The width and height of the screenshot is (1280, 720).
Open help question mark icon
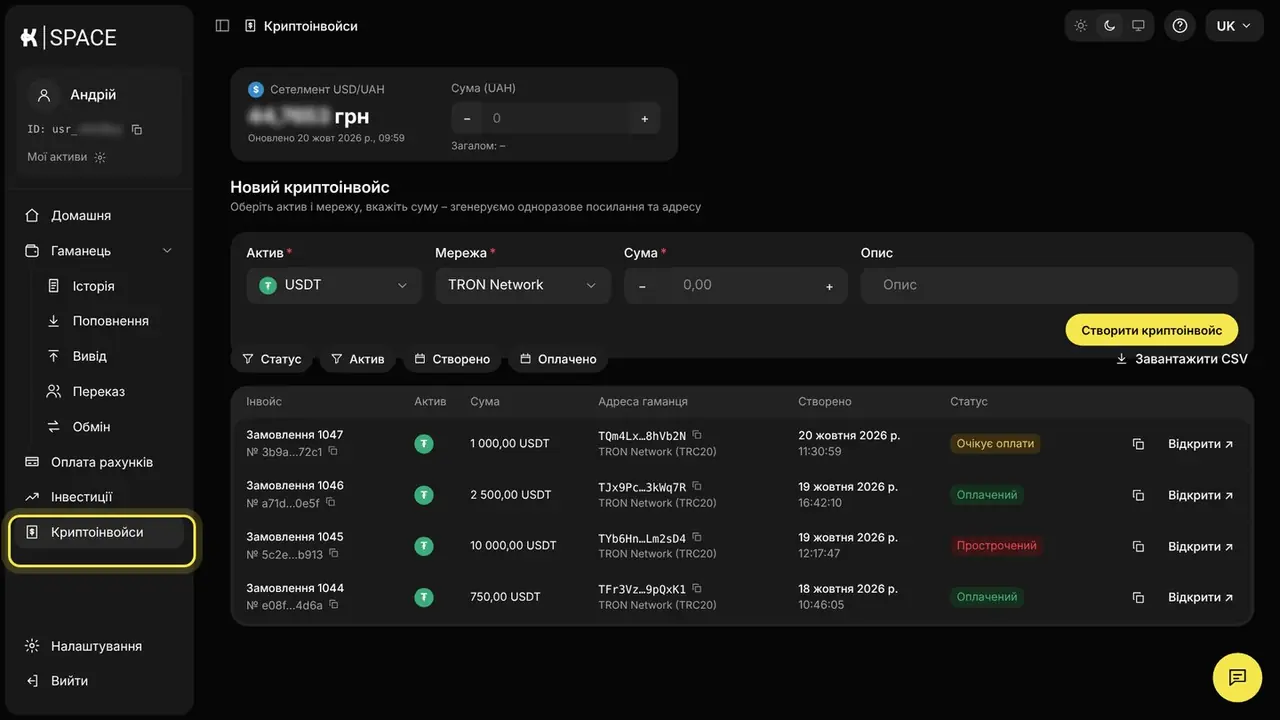tap(1180, 26)
